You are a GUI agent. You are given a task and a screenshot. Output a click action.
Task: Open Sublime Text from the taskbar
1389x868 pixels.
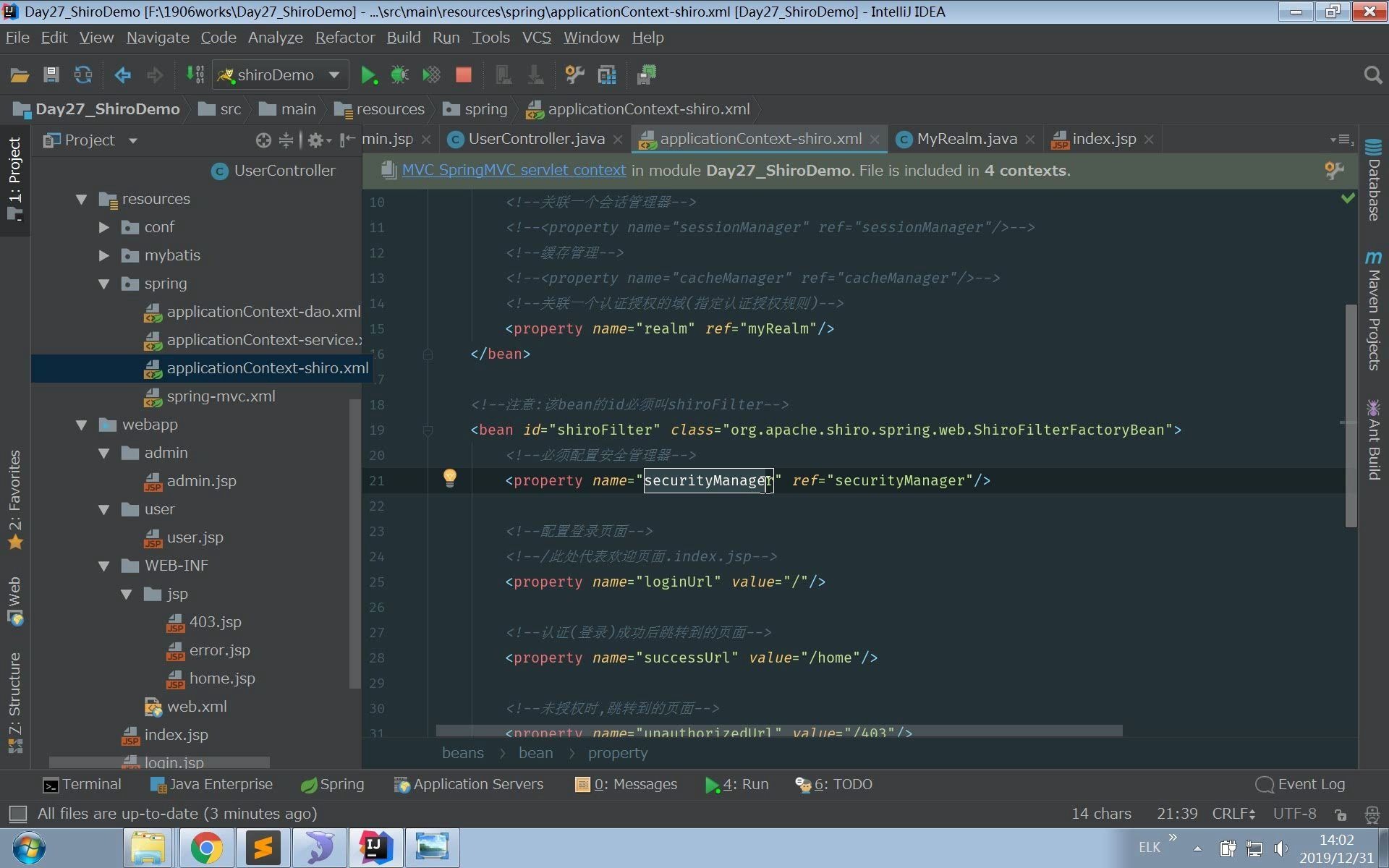click(x=263, y=848)
